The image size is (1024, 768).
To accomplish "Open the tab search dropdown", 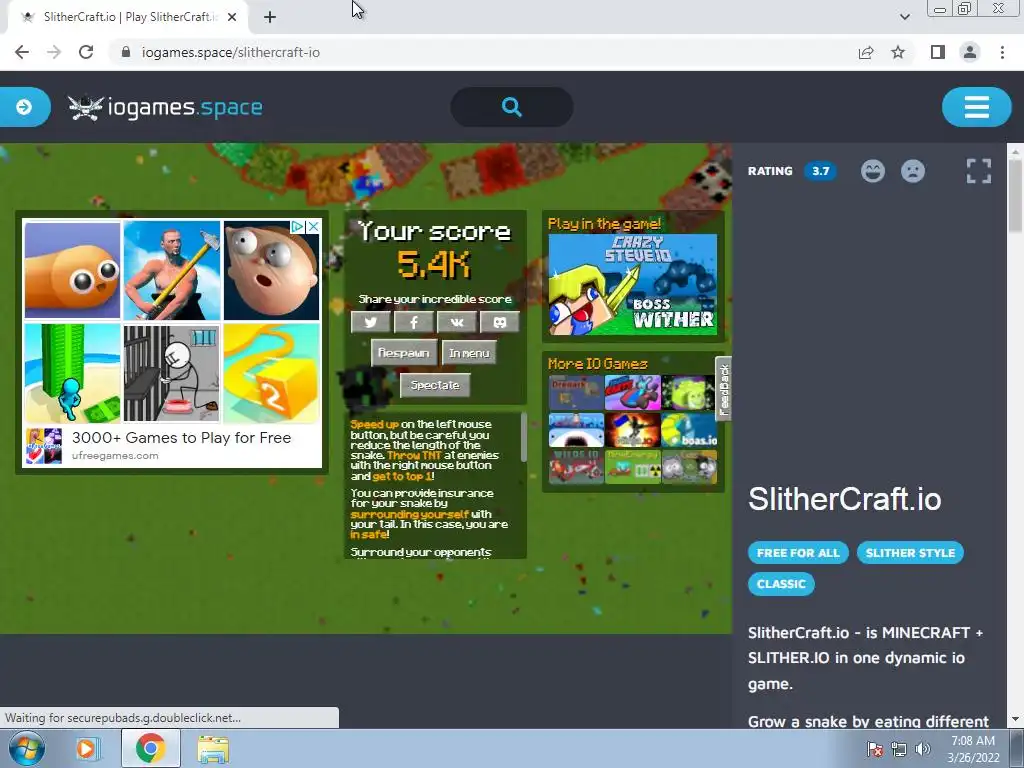I will click(x=904, y=17).
